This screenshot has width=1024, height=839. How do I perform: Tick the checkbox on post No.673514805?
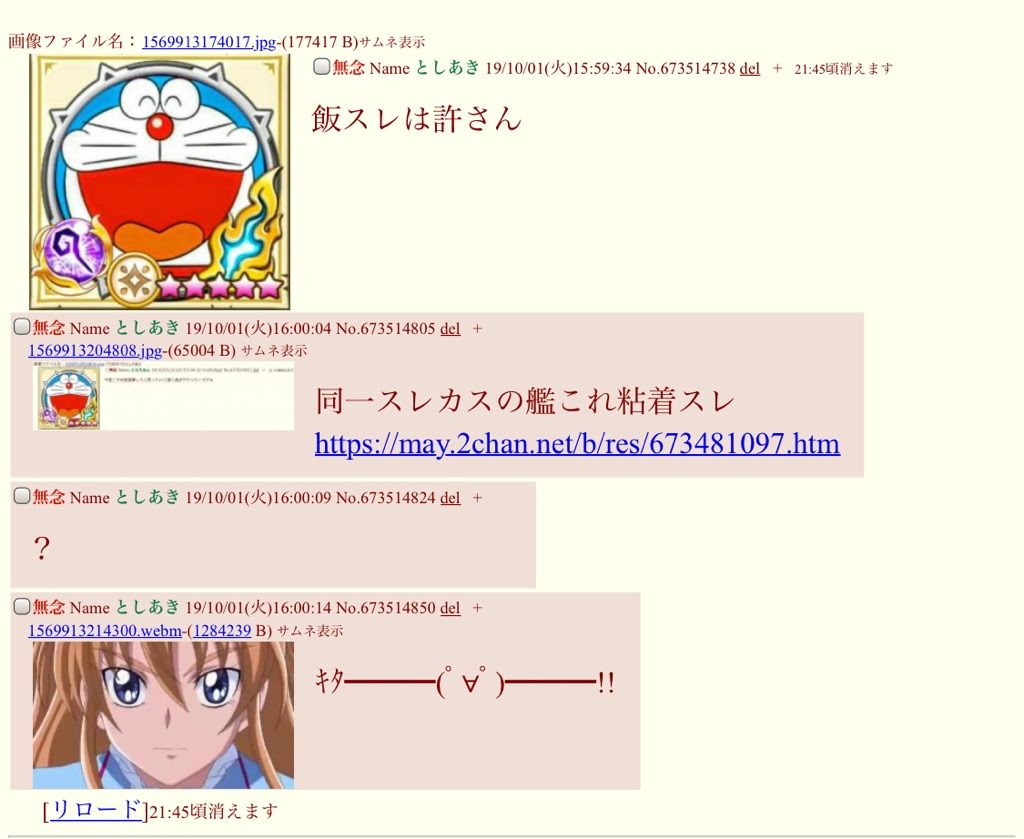pyautogui.click(x=22, y=326)
